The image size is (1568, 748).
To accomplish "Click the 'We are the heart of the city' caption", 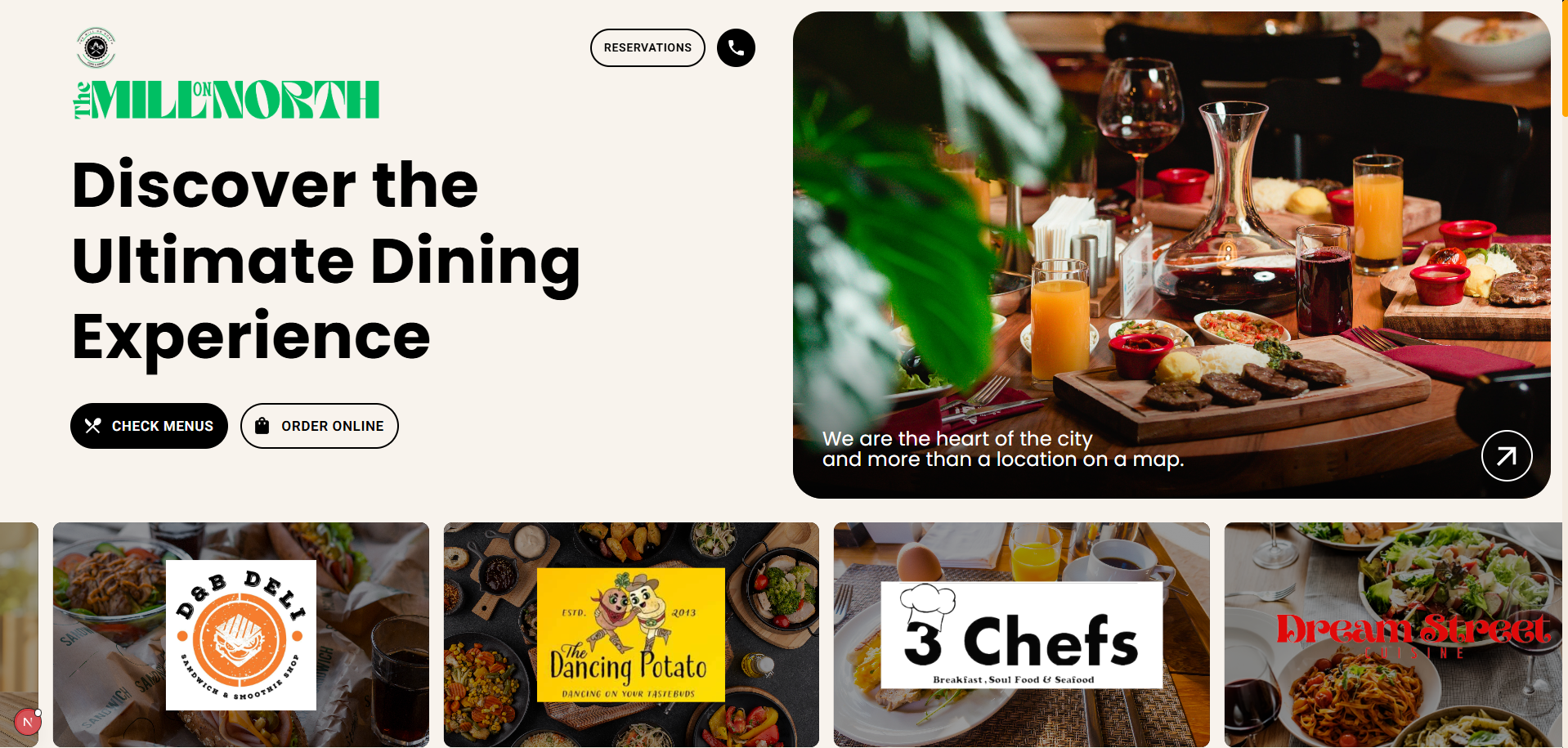I will [x=1003, y=449].
